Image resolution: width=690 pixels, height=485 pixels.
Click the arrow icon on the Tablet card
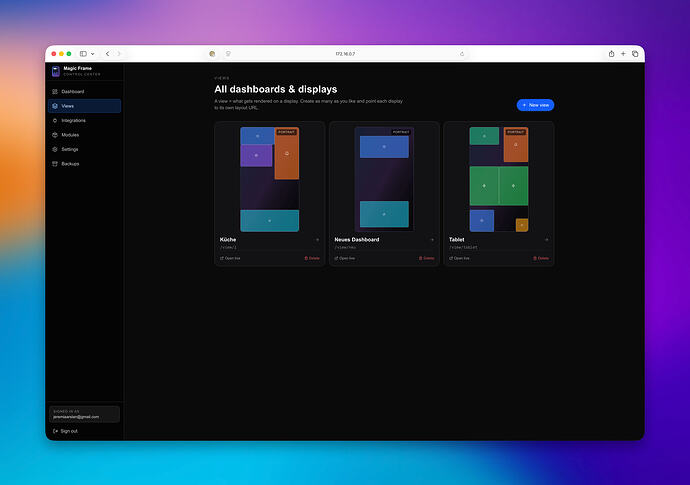[546, 240]
